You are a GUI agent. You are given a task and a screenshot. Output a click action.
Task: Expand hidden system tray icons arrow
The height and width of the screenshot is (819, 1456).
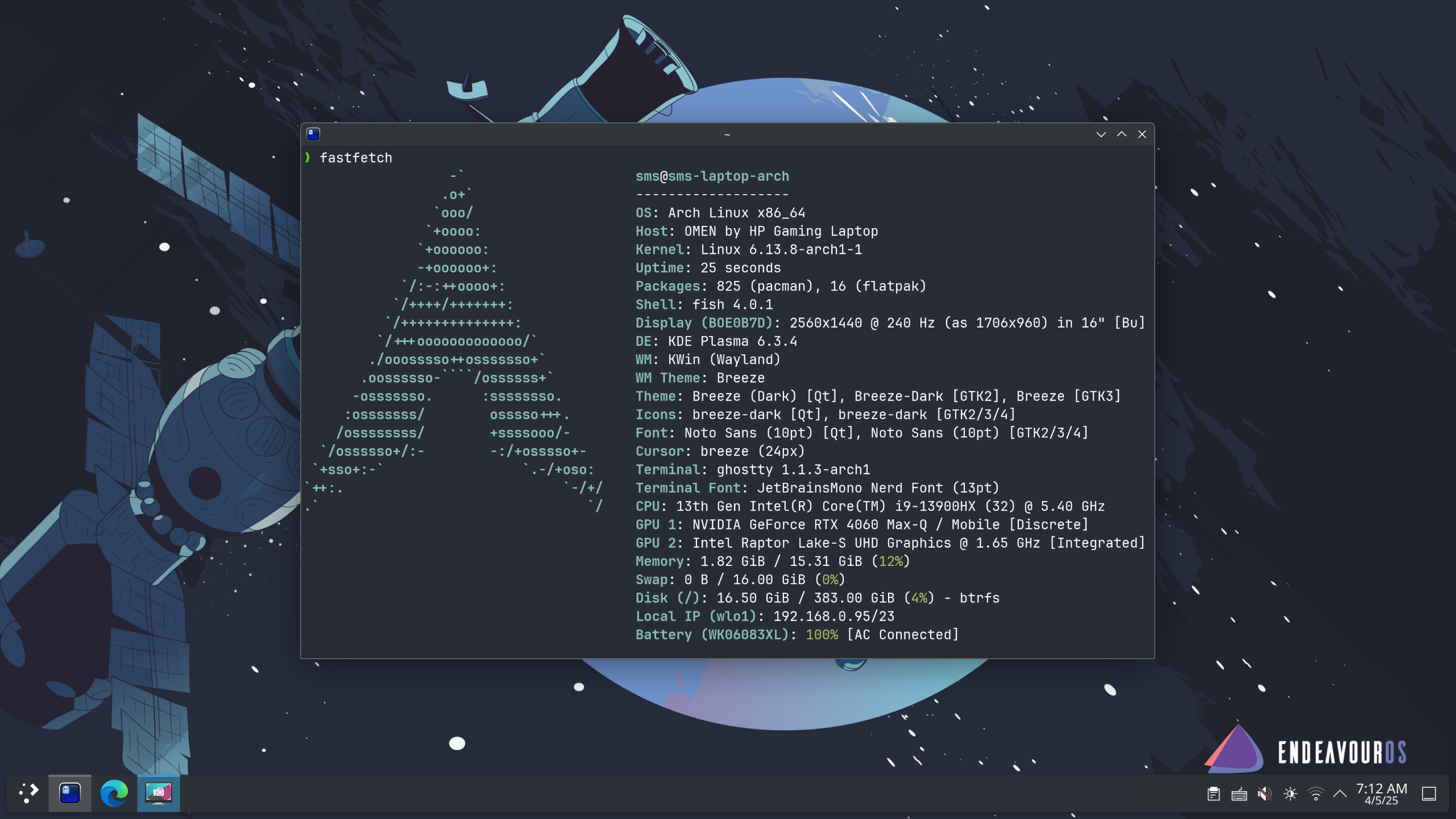pos(1339,794)
